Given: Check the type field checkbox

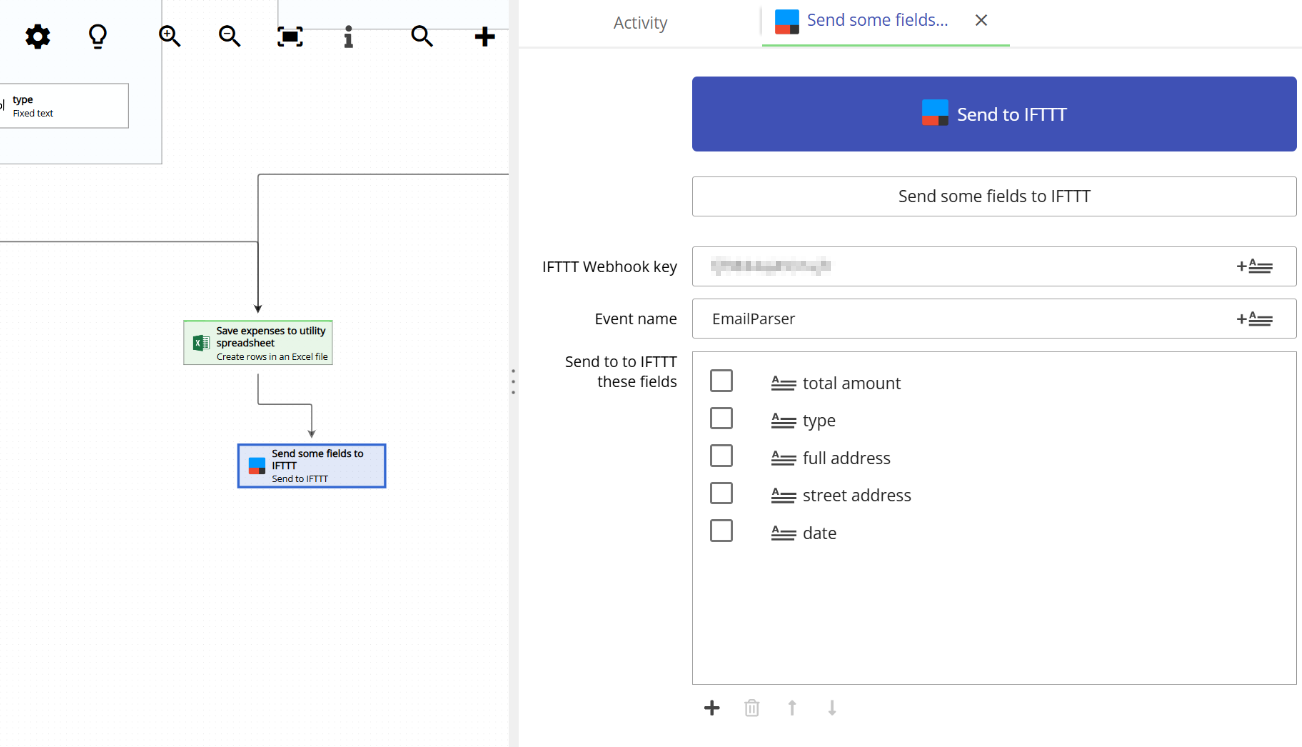Looking at the screenshot, I should [x=721, y=417].
